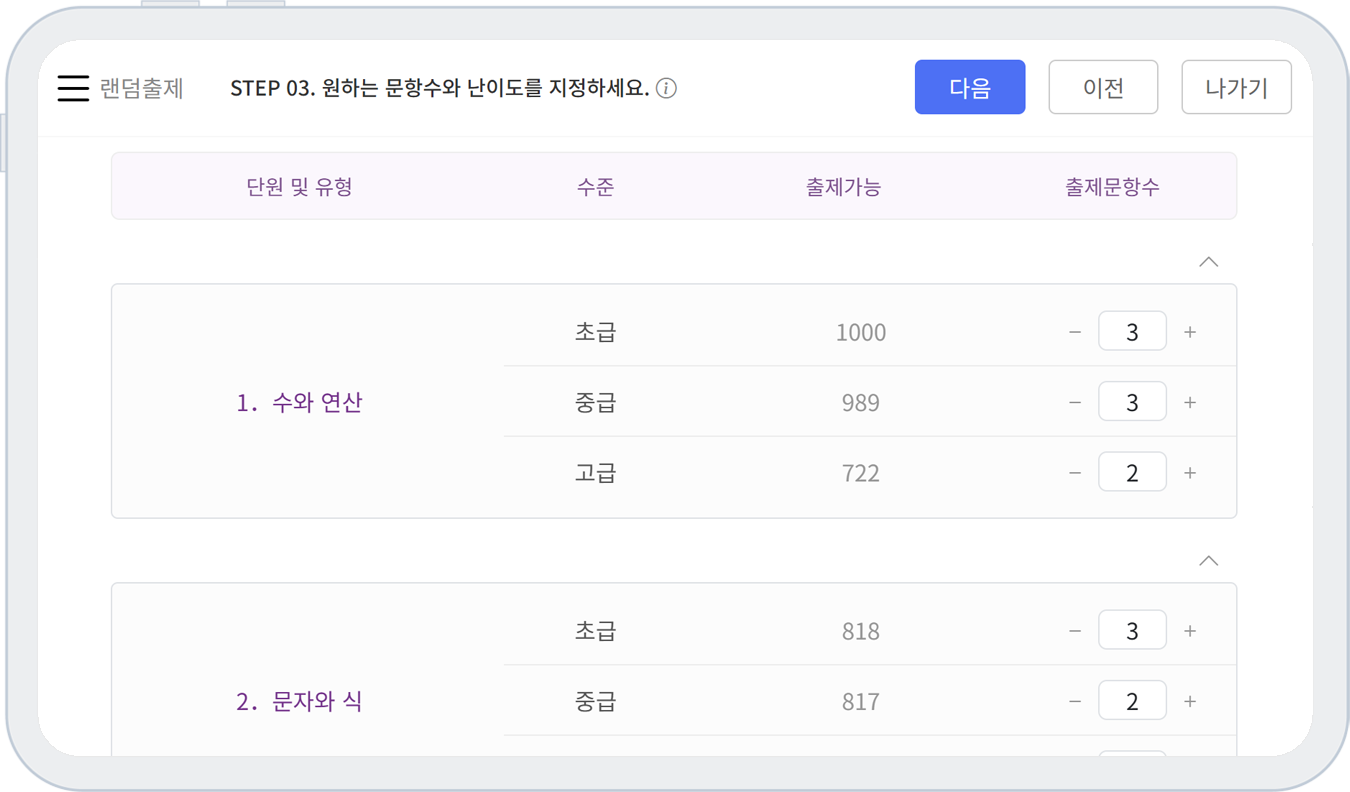Decrease 문자와 식 중급 question count
The image size is (1350, 792).
[1075, 701]
